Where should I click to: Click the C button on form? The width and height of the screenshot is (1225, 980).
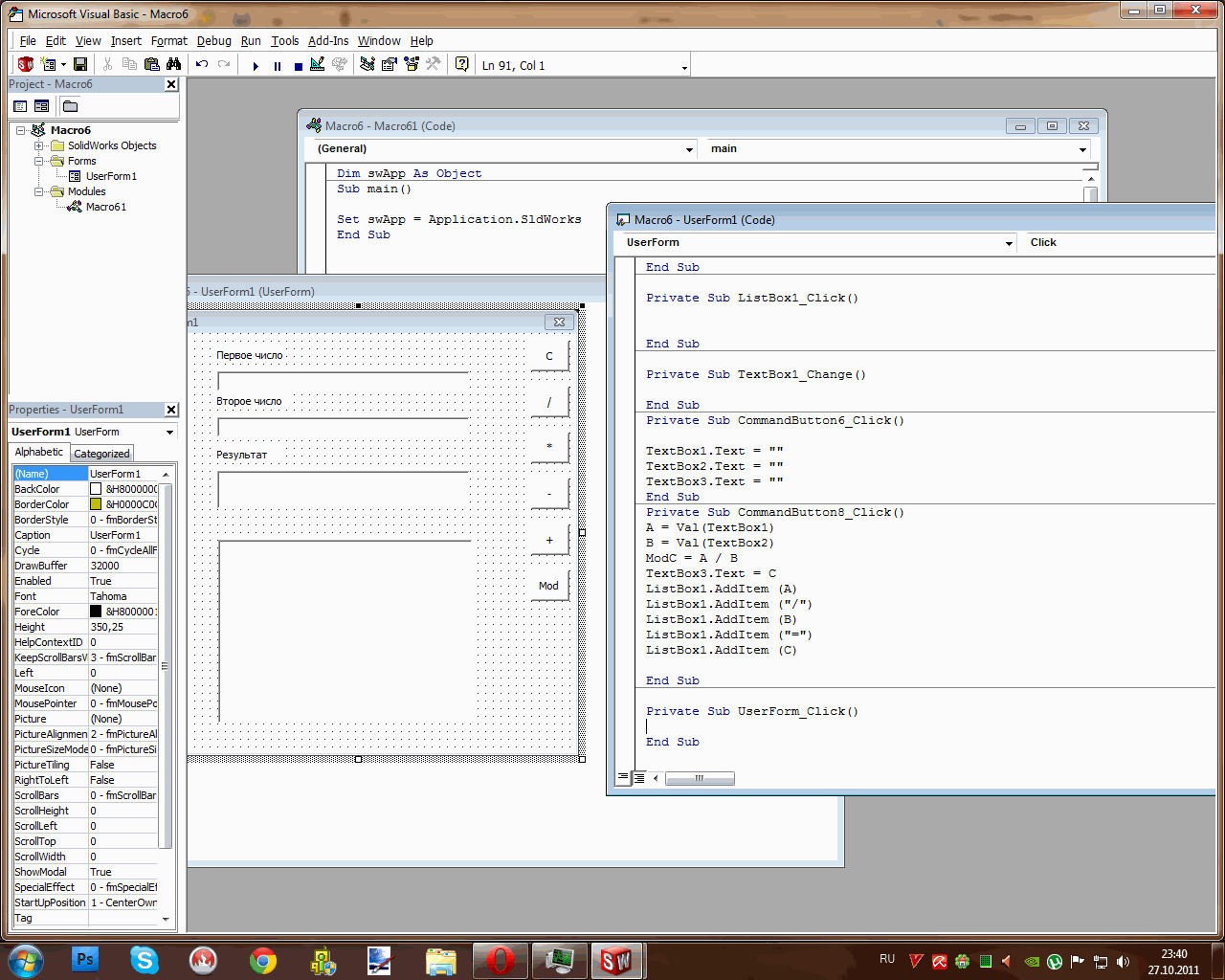pyautogui.click(x=549, y=356)
